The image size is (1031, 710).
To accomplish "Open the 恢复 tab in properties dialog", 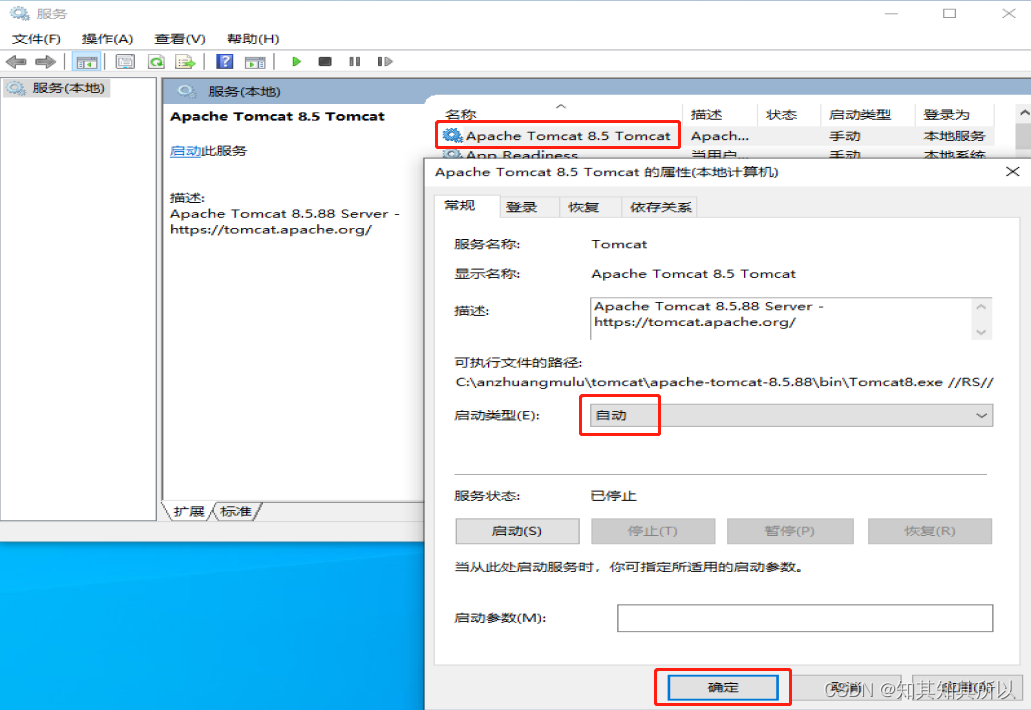I will point(590,207).
